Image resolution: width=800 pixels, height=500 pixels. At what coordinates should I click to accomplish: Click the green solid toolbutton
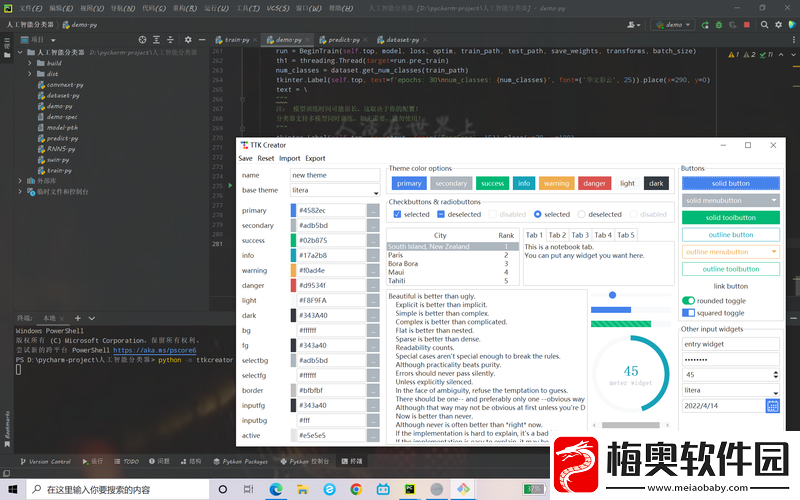[x=731, y=217]
